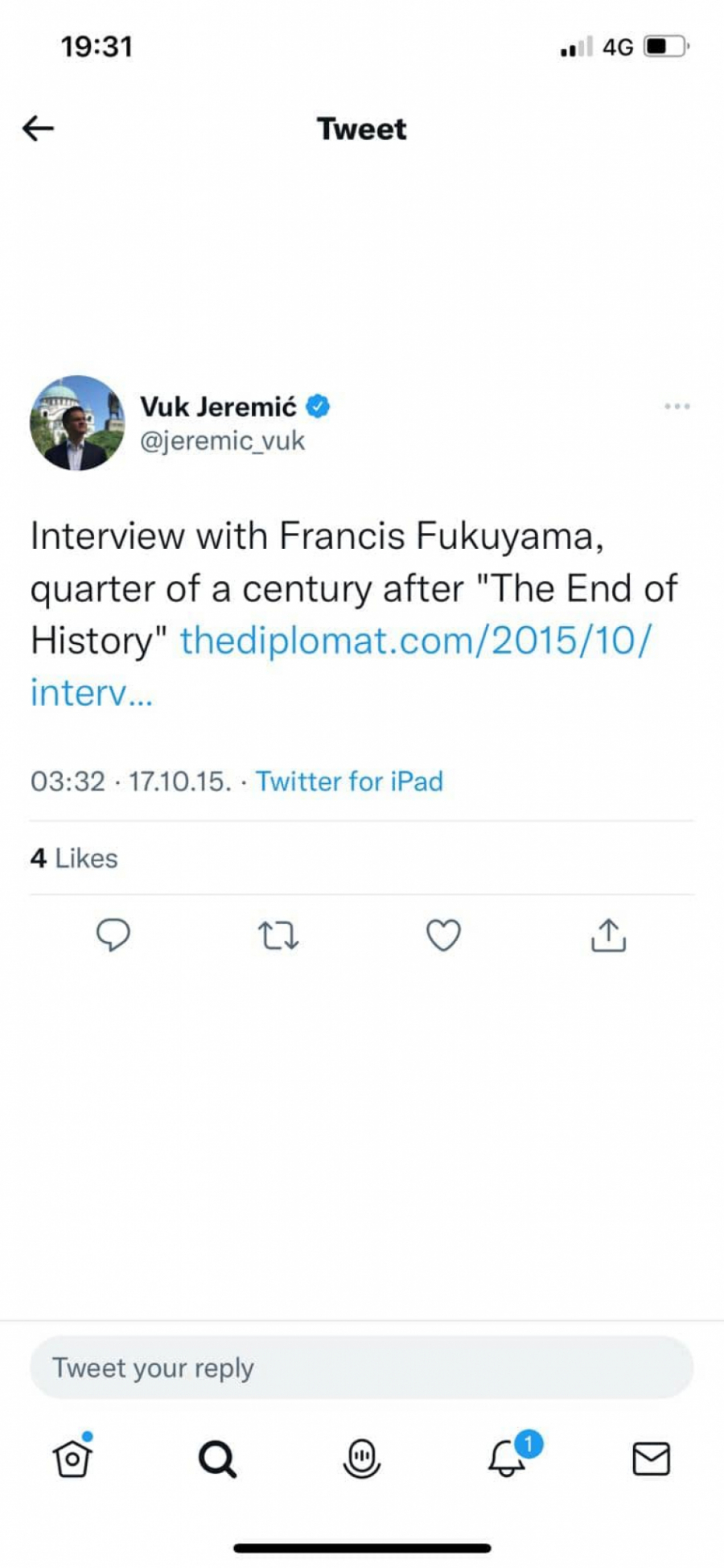Viewport: 724px width, 1568px height.
Task: Tap the Vuk Jeremić display name
Action: click(x=218, y=407)
